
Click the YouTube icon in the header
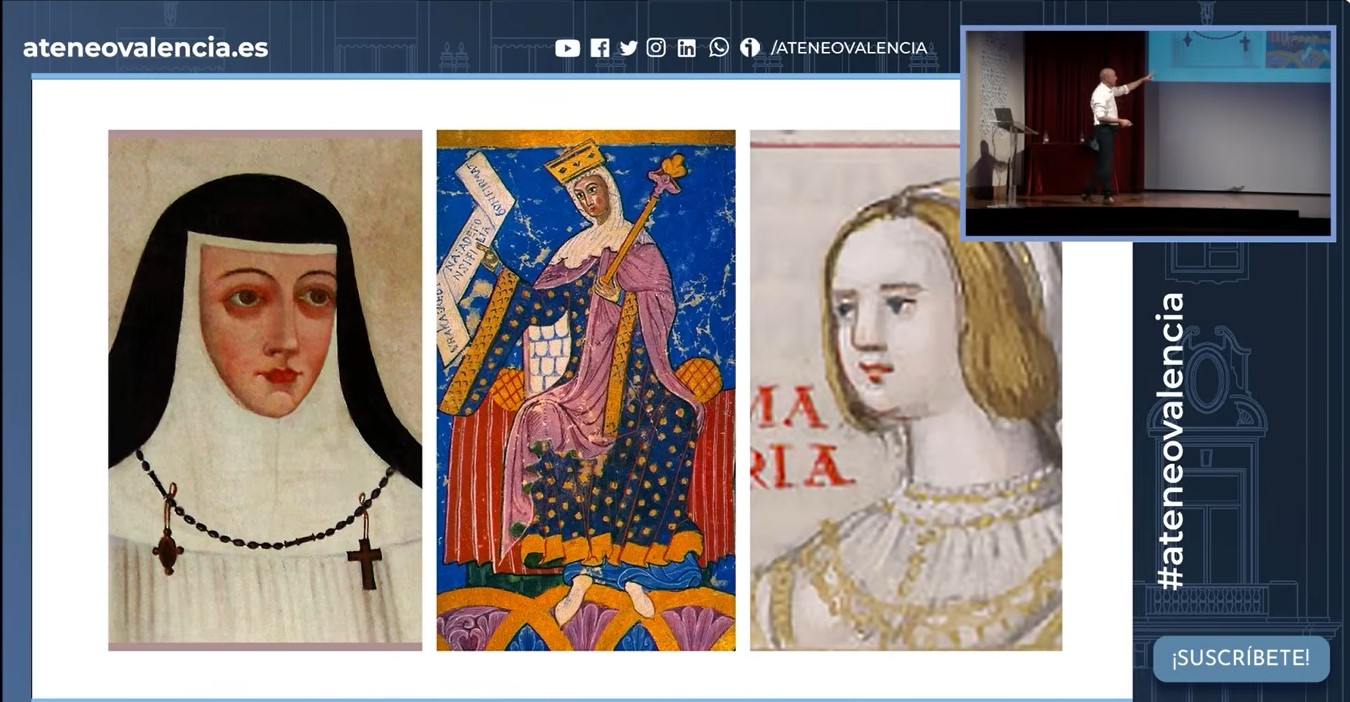pos(567,48)
